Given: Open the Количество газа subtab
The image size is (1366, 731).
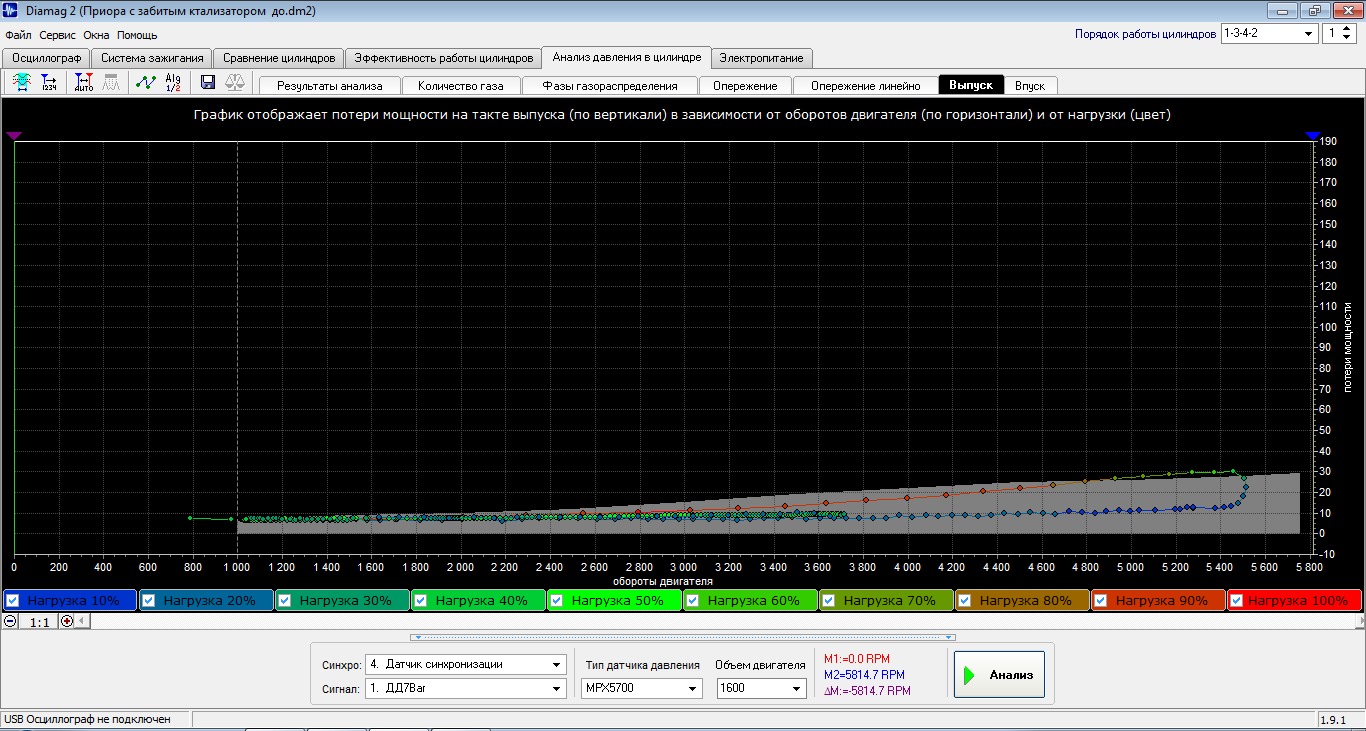Looking at the screenshot, I should click(x=461, y=86).
